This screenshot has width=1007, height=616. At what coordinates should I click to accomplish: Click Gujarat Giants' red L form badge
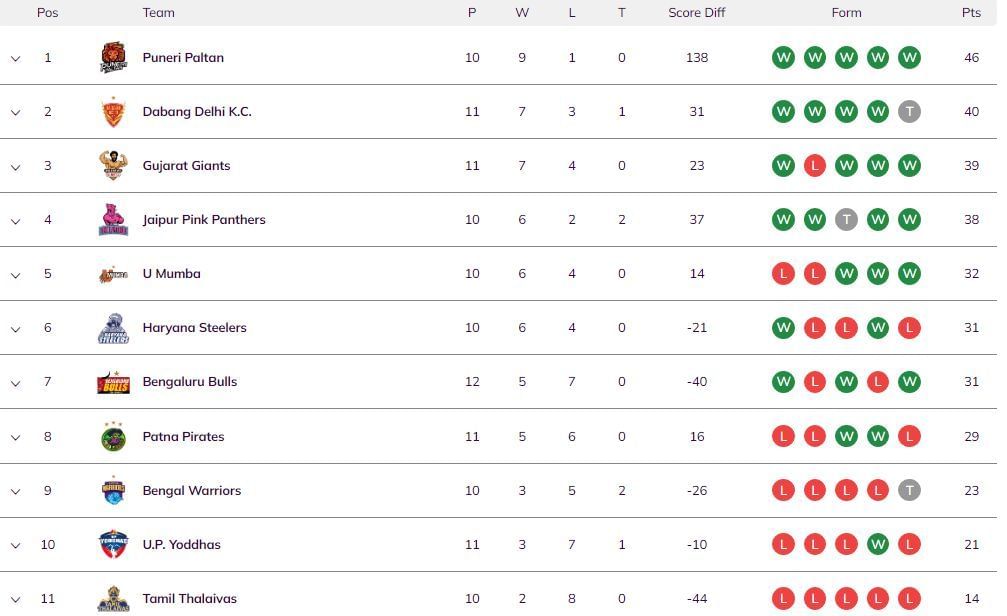tap(815, 166)
